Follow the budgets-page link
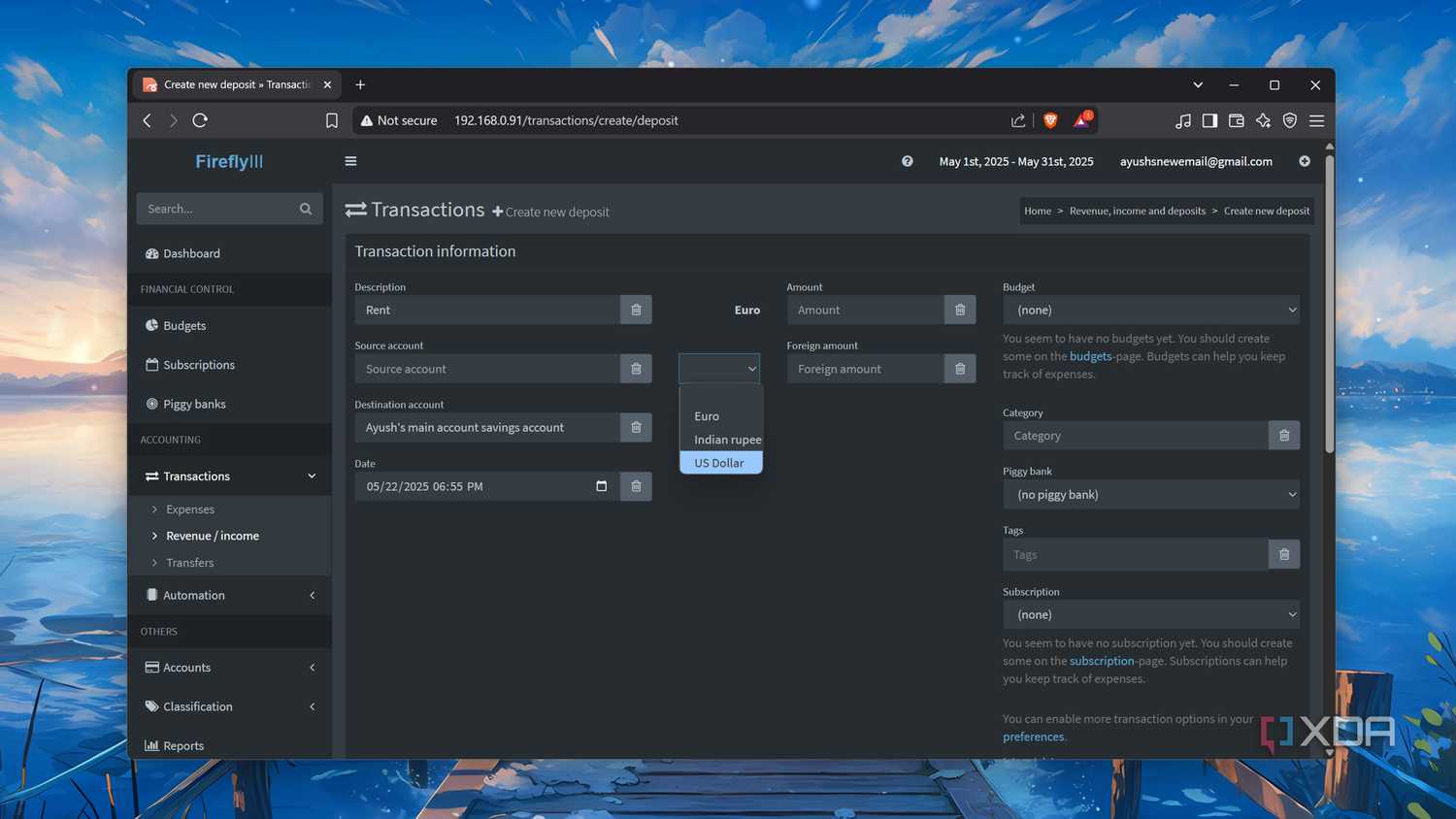The height and width of the screenshot is (819, 1456). click(1091, 356)
